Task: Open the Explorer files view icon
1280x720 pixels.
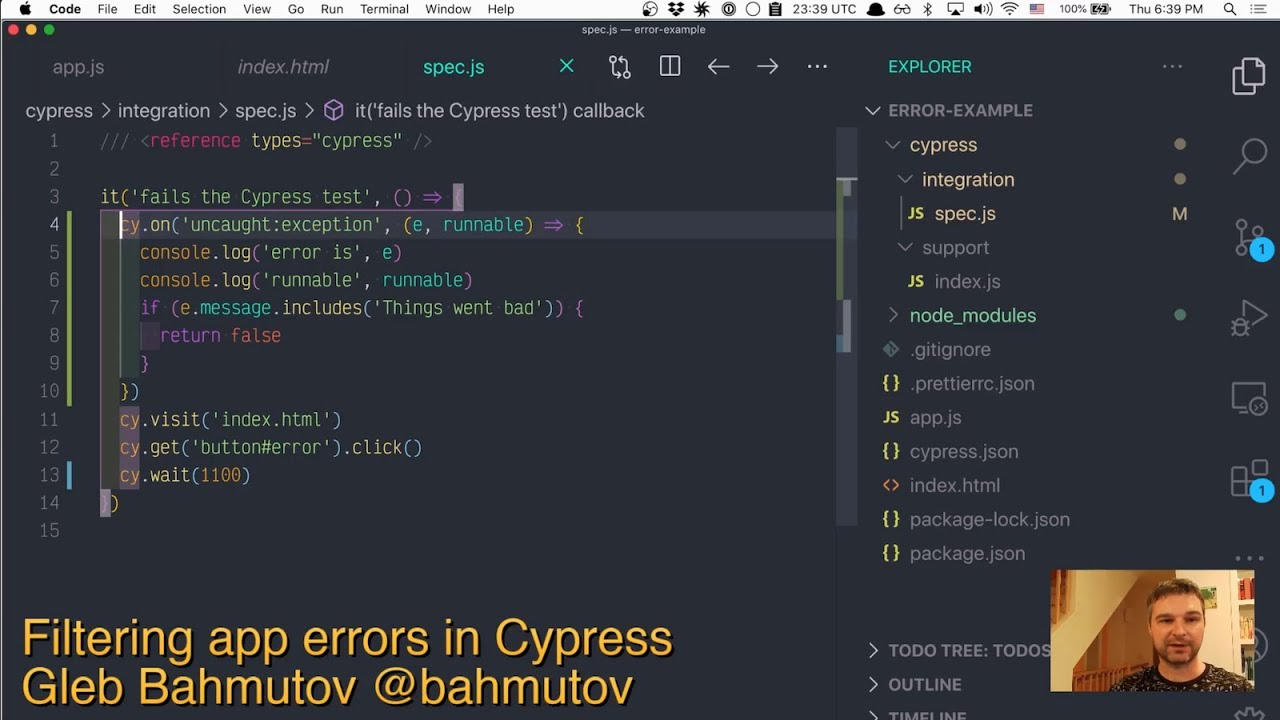Action: pyautogui.click(x=1248, y=77)
